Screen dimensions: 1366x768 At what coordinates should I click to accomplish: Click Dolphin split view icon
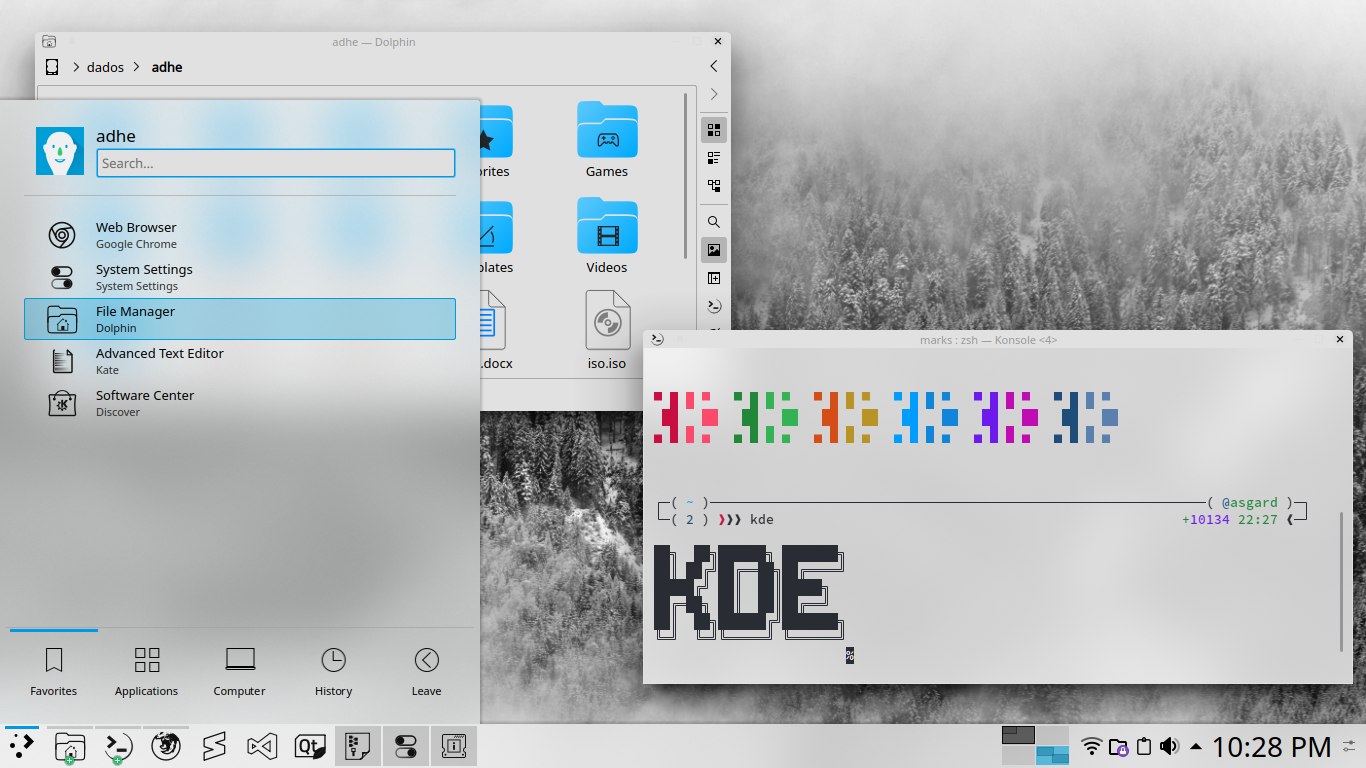(714, 278)
